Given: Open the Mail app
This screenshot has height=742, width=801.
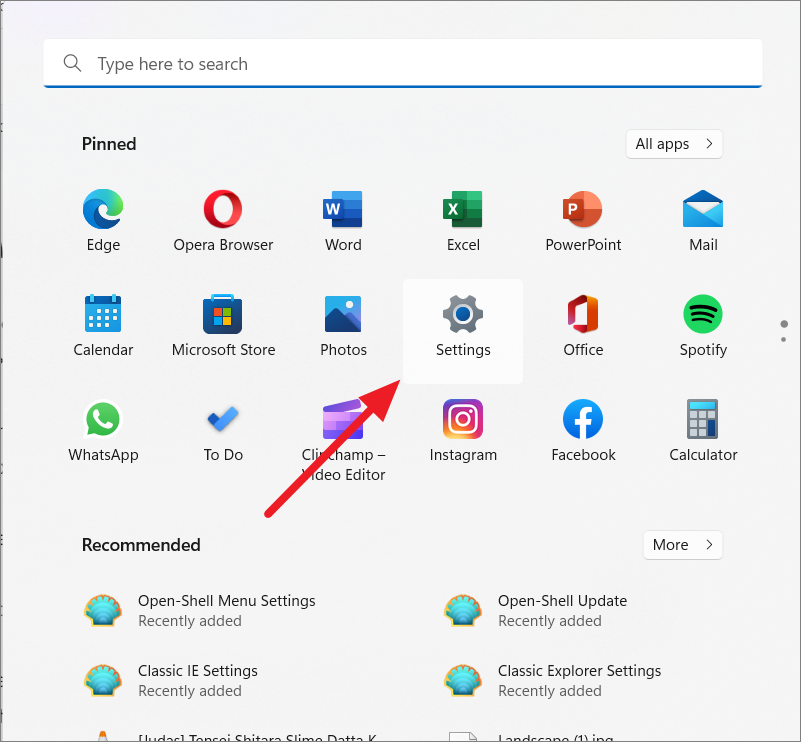Looking at the screenshot, I should [703, 221].
